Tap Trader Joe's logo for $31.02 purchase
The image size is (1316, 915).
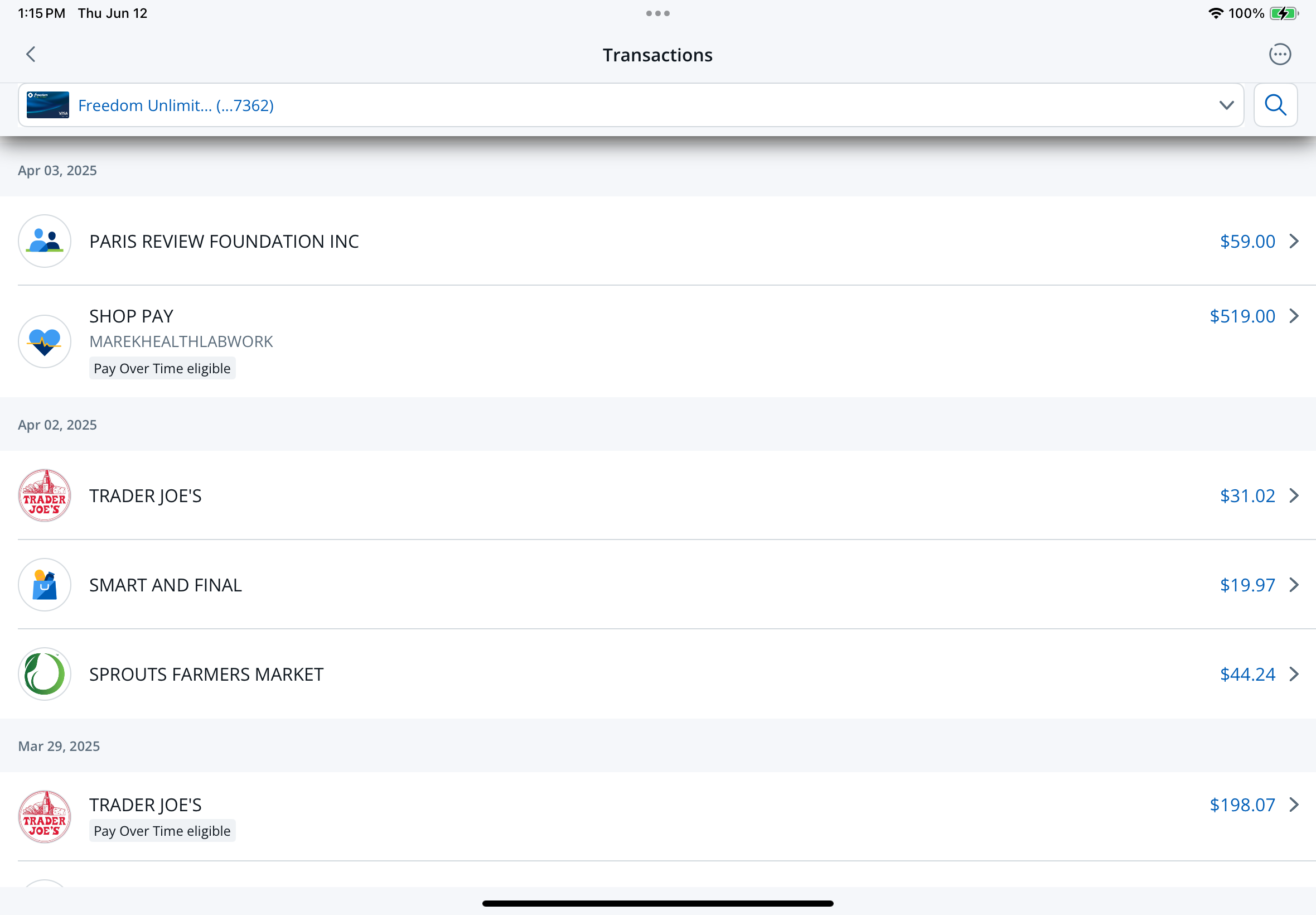45,495
